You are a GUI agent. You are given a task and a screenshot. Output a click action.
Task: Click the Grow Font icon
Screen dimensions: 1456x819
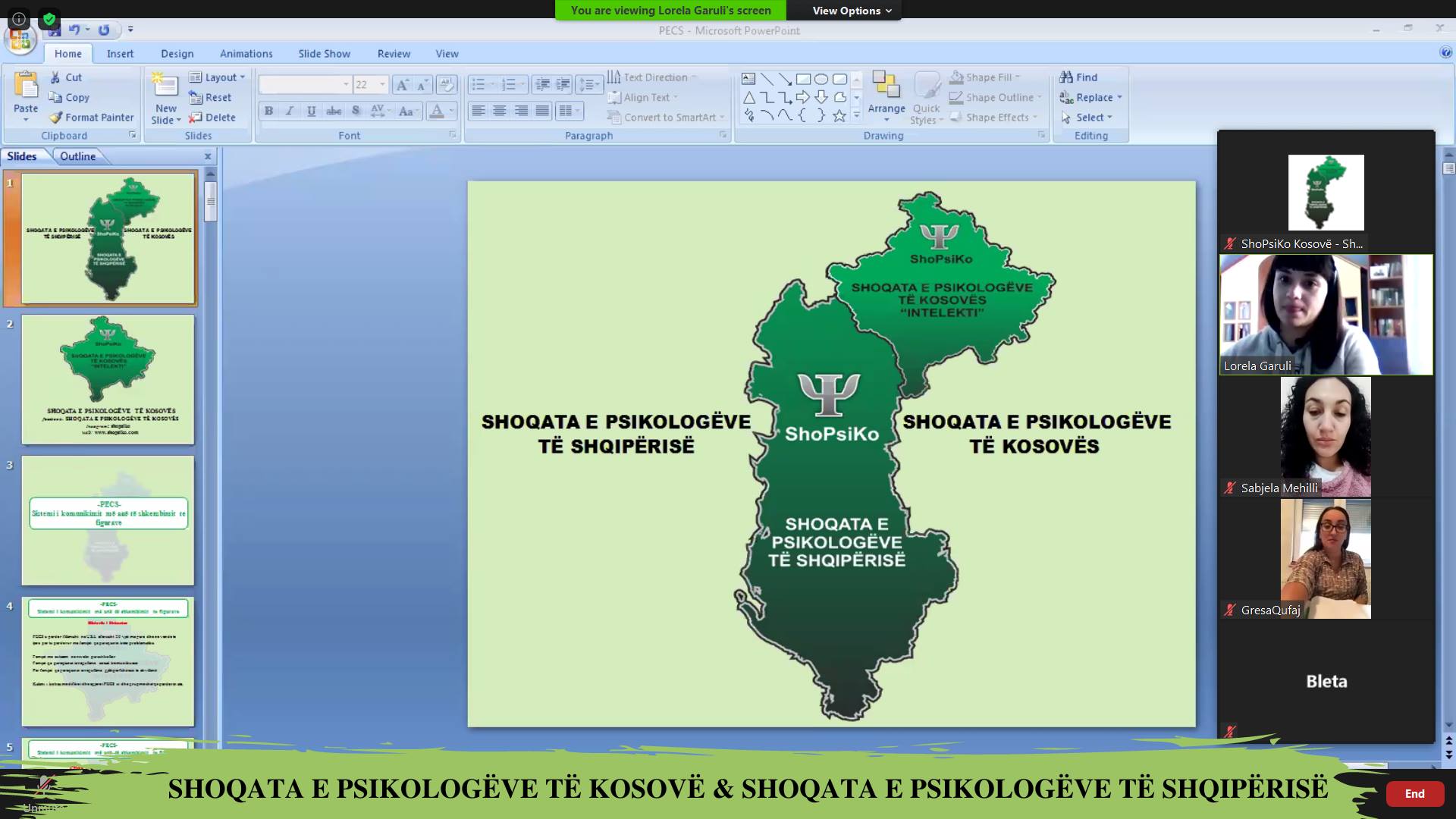tap(402, 84)
